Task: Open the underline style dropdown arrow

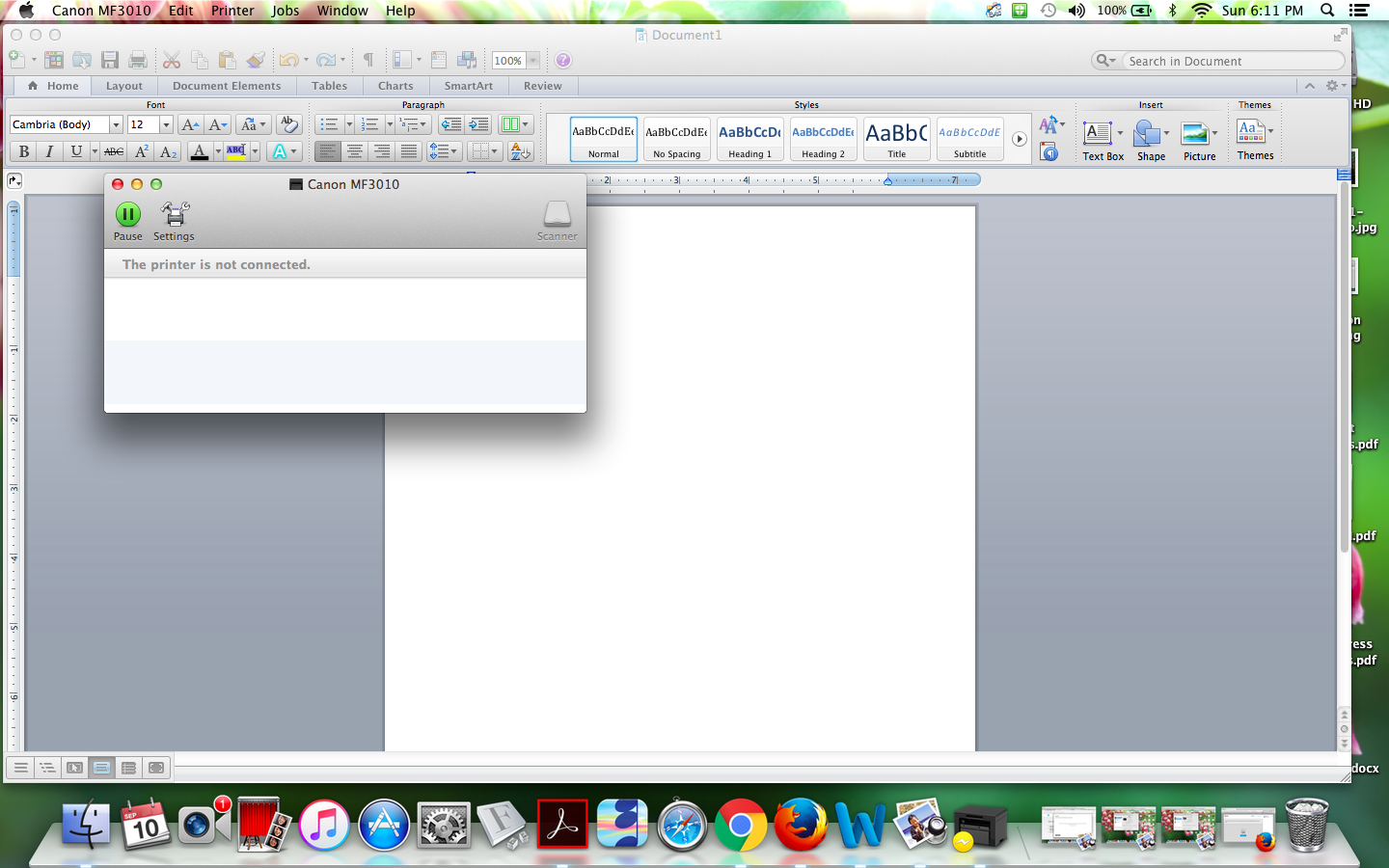Action: (x=95, y=151)
